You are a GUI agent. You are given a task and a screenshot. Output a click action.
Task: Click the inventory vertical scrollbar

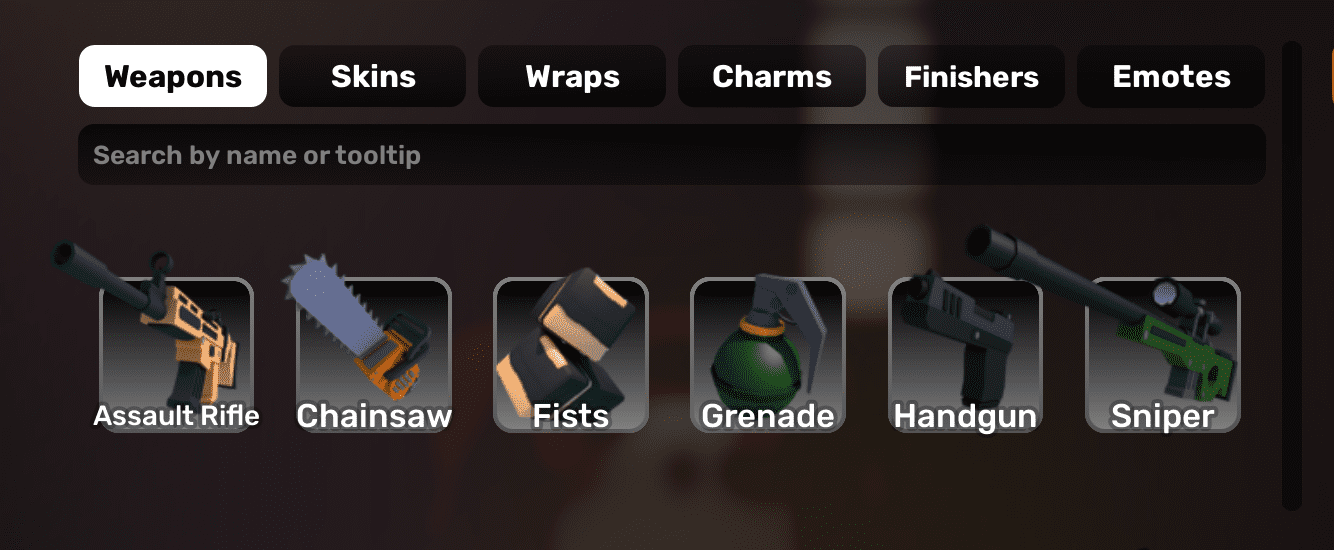coord(1292,275)
